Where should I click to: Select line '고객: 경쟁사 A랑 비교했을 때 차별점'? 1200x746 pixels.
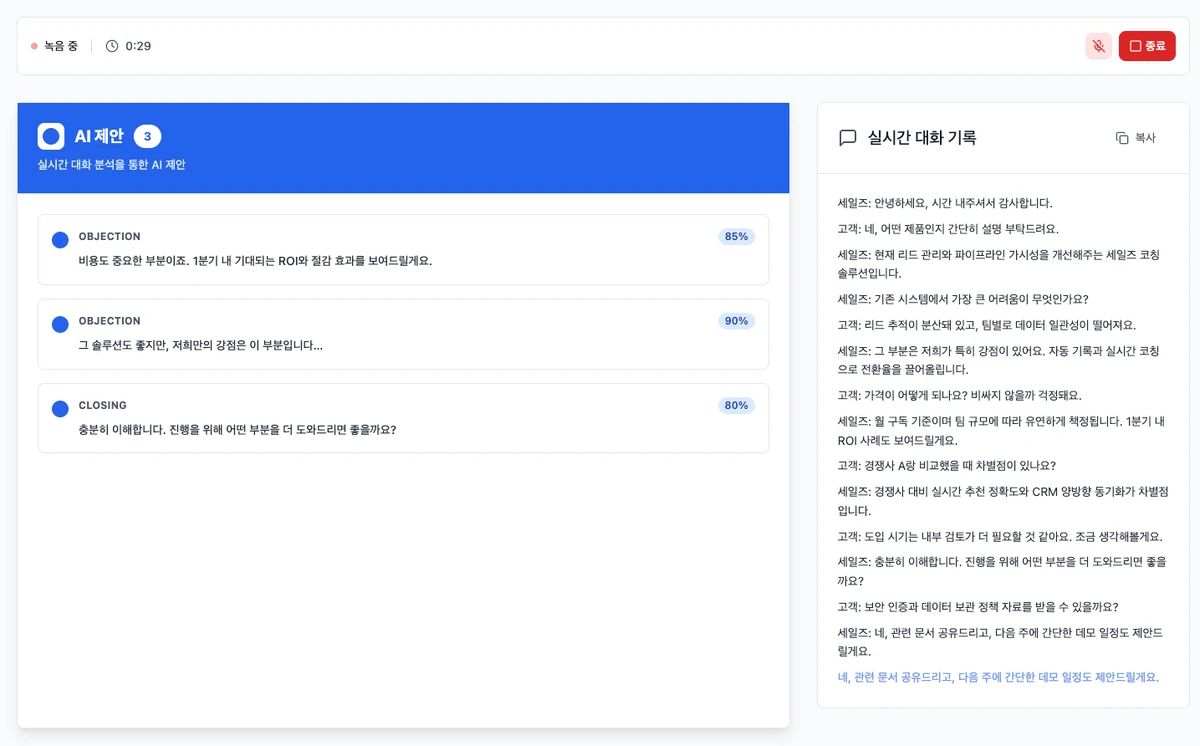point(947,465)
